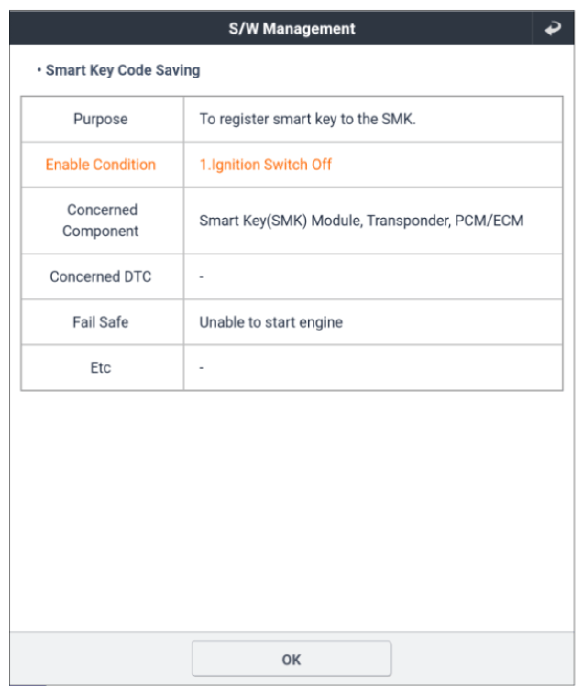
Task: Click the empty area below the table
Action: tap(292, 510)
